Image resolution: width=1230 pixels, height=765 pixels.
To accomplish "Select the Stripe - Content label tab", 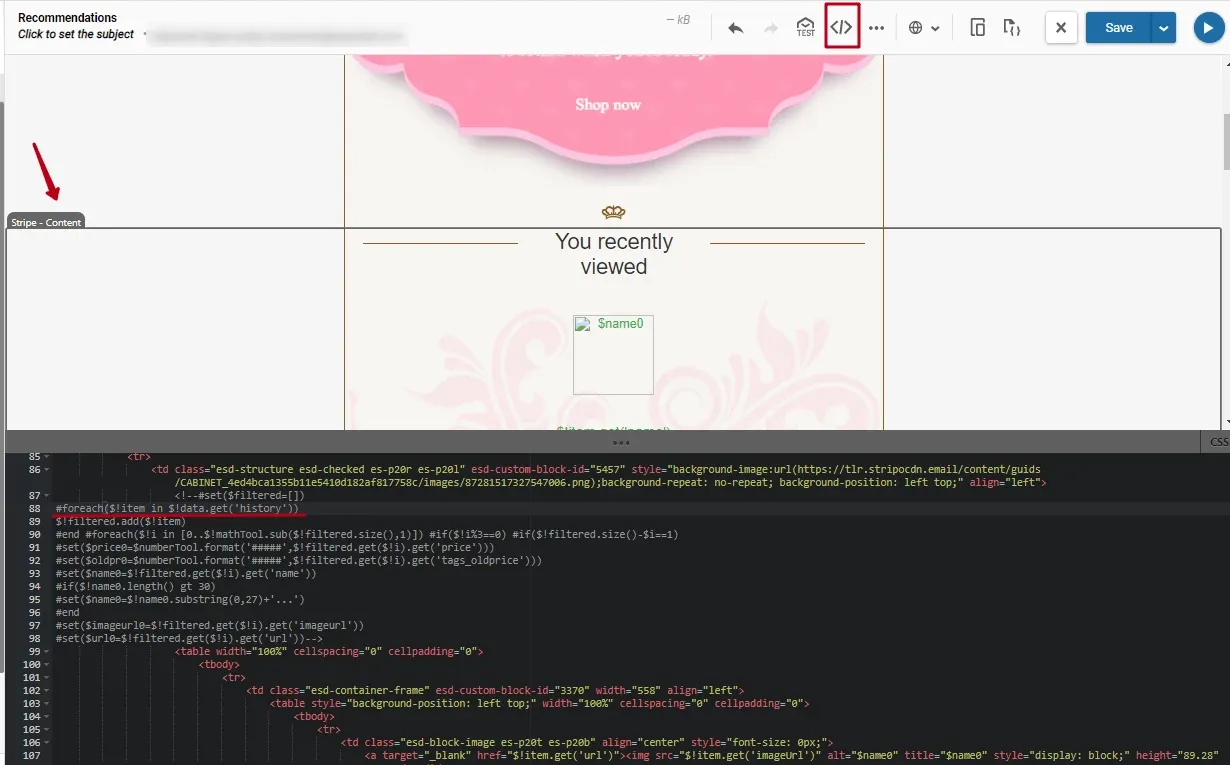I will 46,222.
